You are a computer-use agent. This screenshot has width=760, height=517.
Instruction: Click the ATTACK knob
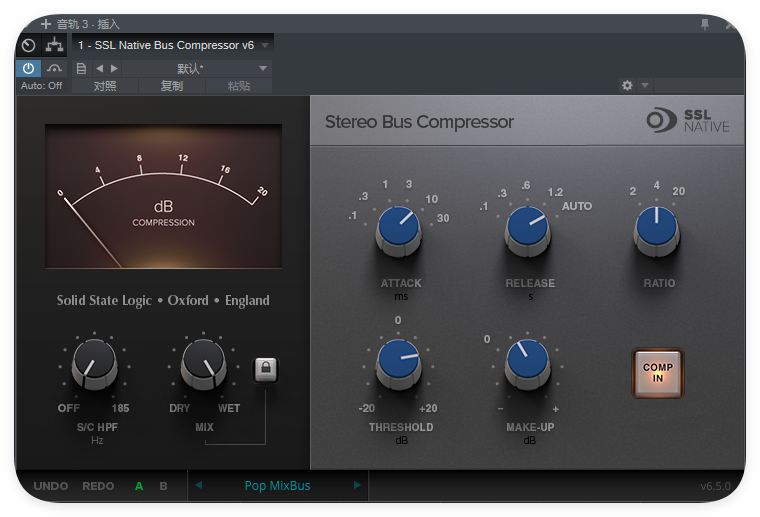click(x=398, y=230)
